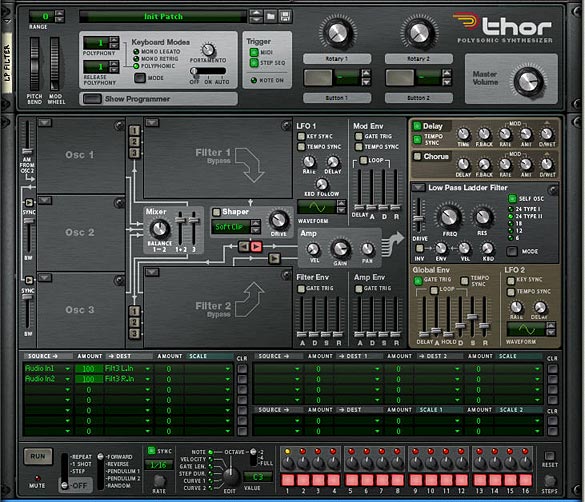Toggle the Chorus effect on/off
The height and width of the screenshot is (502, 585).
click(417, 156)
